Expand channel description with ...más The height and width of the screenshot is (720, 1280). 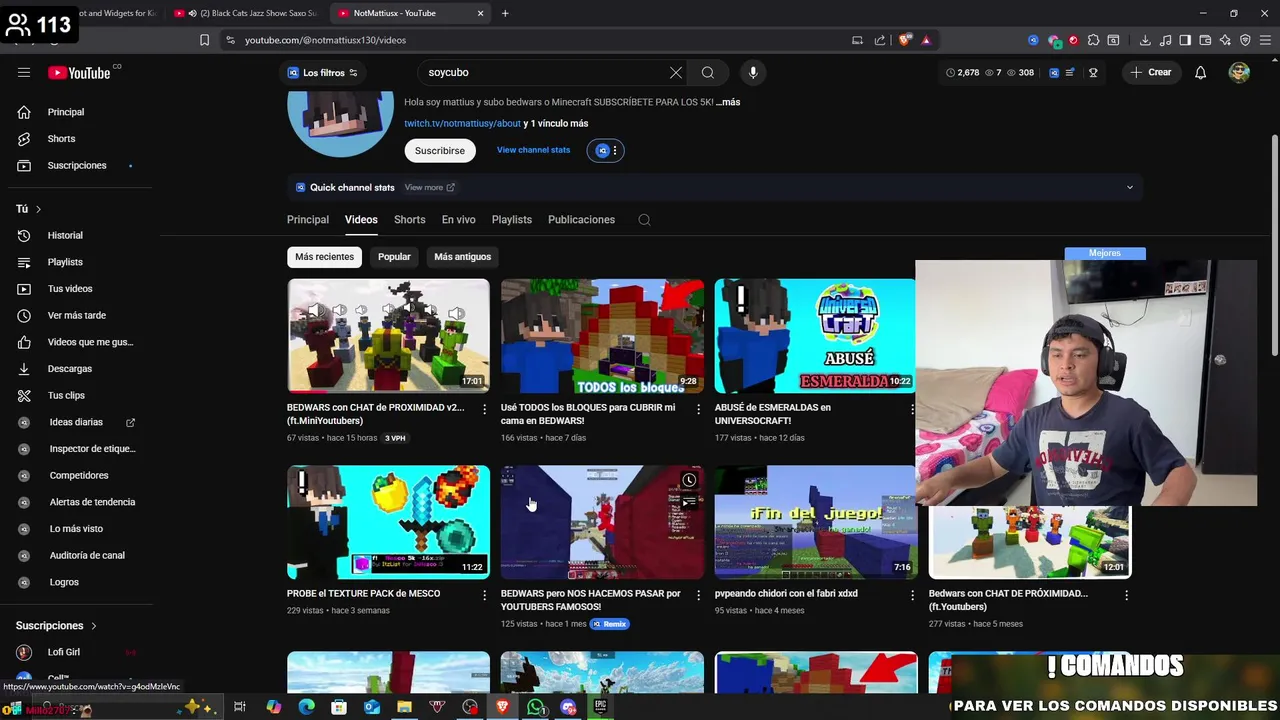[728, 102]
